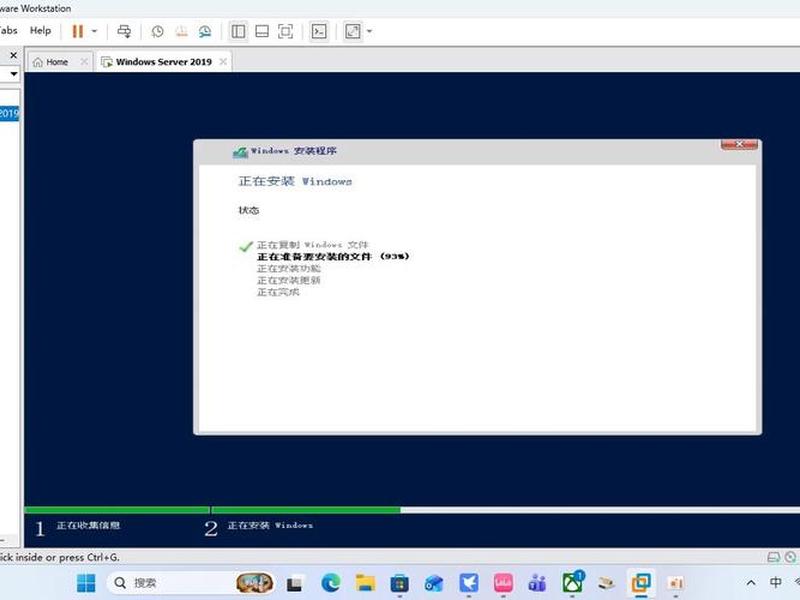Click the '正在准备要安装的文件 (93%)' line
The height and width of the screenshot is (600, 800).
333,257
